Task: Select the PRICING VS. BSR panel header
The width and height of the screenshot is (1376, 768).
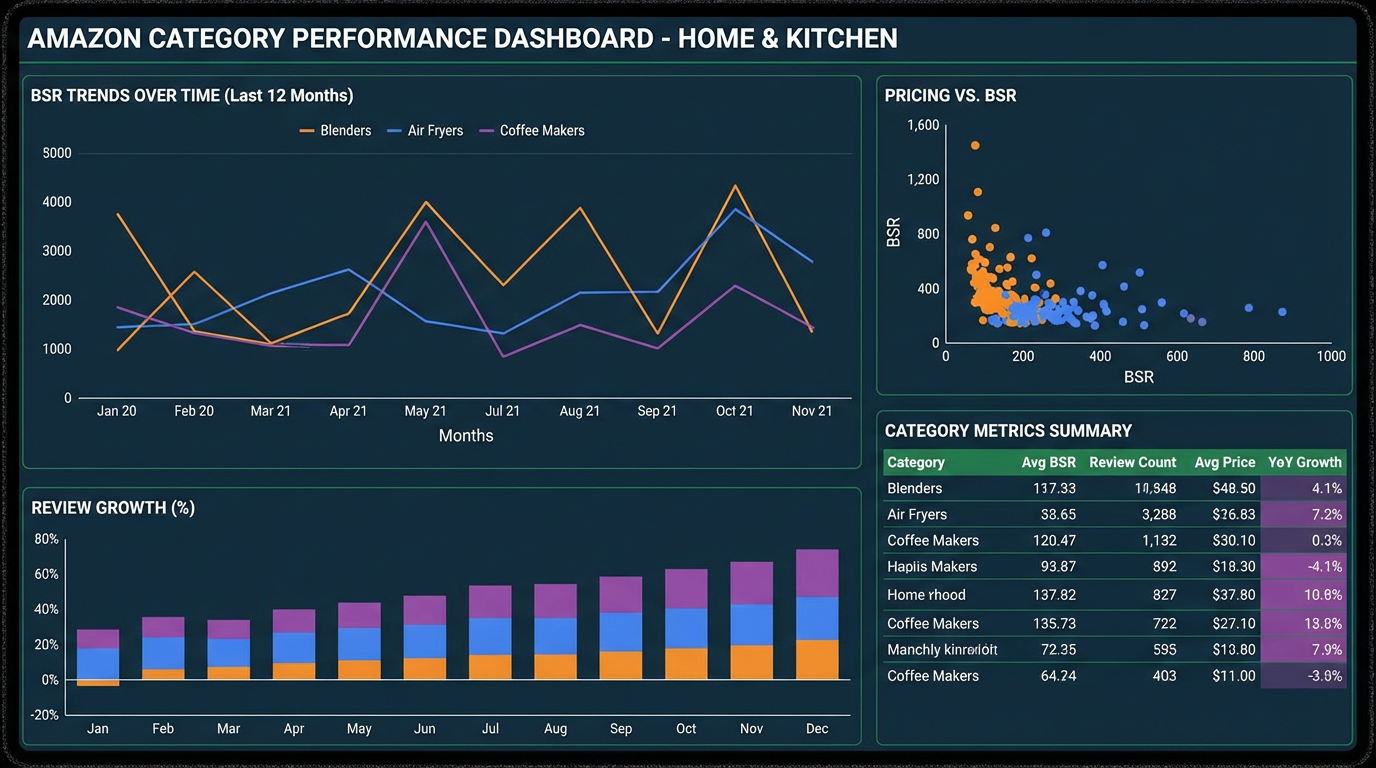Action: 950,95
